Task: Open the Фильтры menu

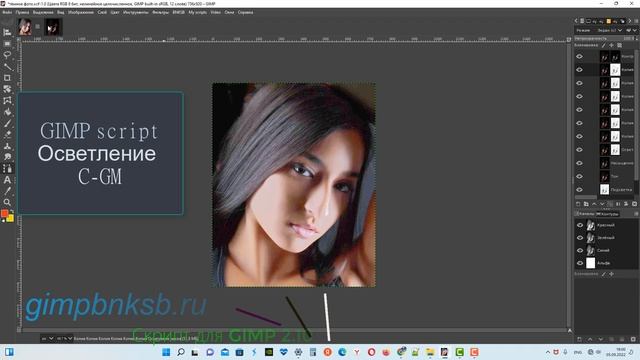Action: tap(160, 12)
